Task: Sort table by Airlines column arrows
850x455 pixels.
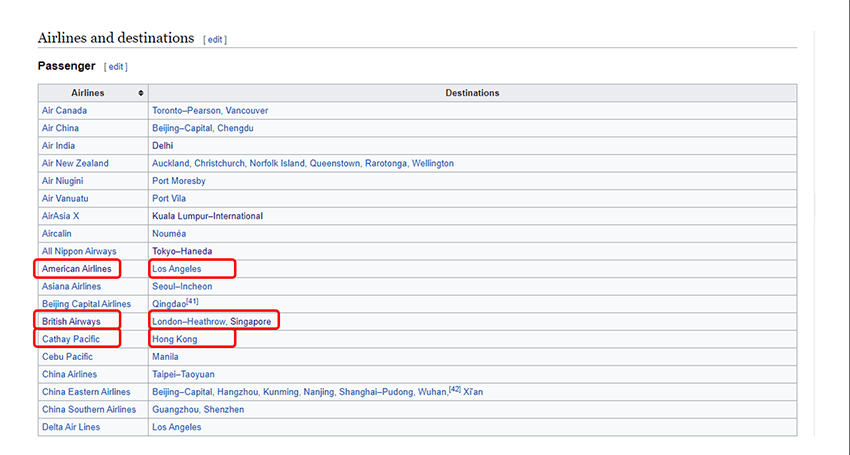Action: 141,93
